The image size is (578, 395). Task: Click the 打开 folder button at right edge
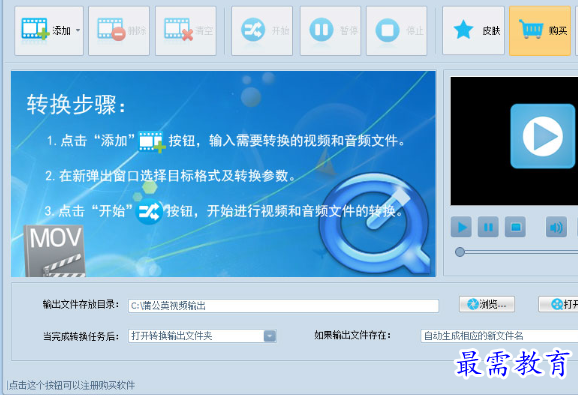pyautogui.click(x=558, y=304)
